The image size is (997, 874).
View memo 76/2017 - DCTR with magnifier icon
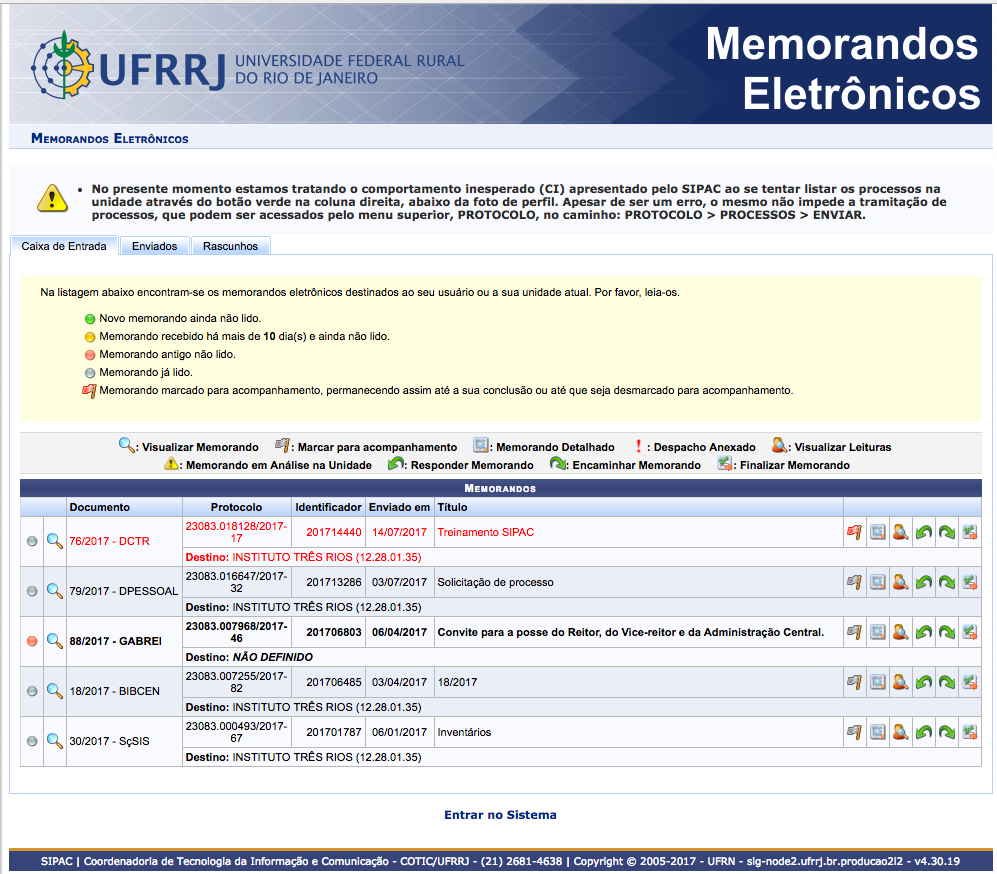point(54,541)
